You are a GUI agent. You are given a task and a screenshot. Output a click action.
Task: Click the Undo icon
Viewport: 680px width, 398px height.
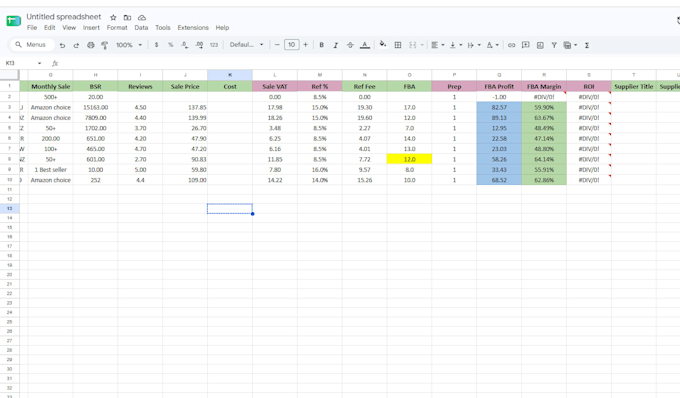pyautogui.click(x=62, y=45)
